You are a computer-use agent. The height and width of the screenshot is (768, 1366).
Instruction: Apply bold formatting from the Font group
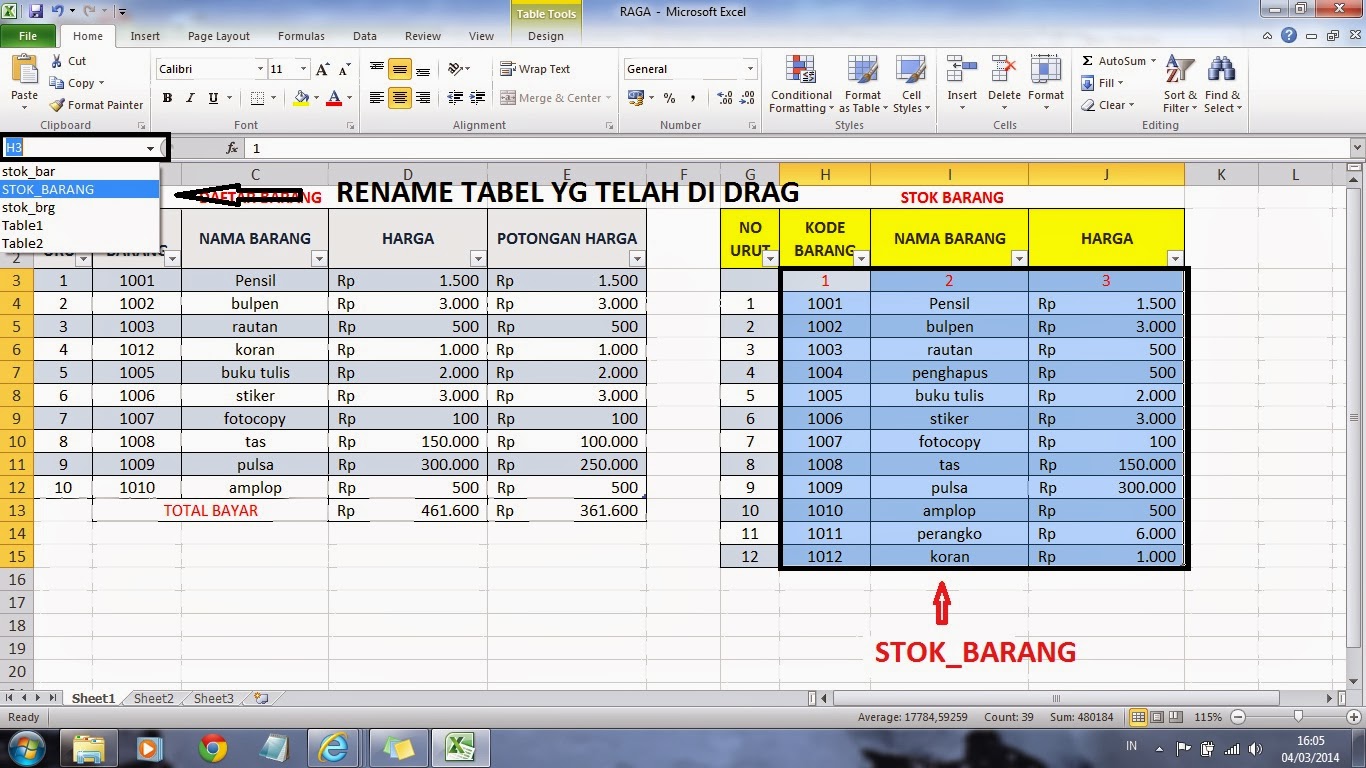tap(167, 98)
